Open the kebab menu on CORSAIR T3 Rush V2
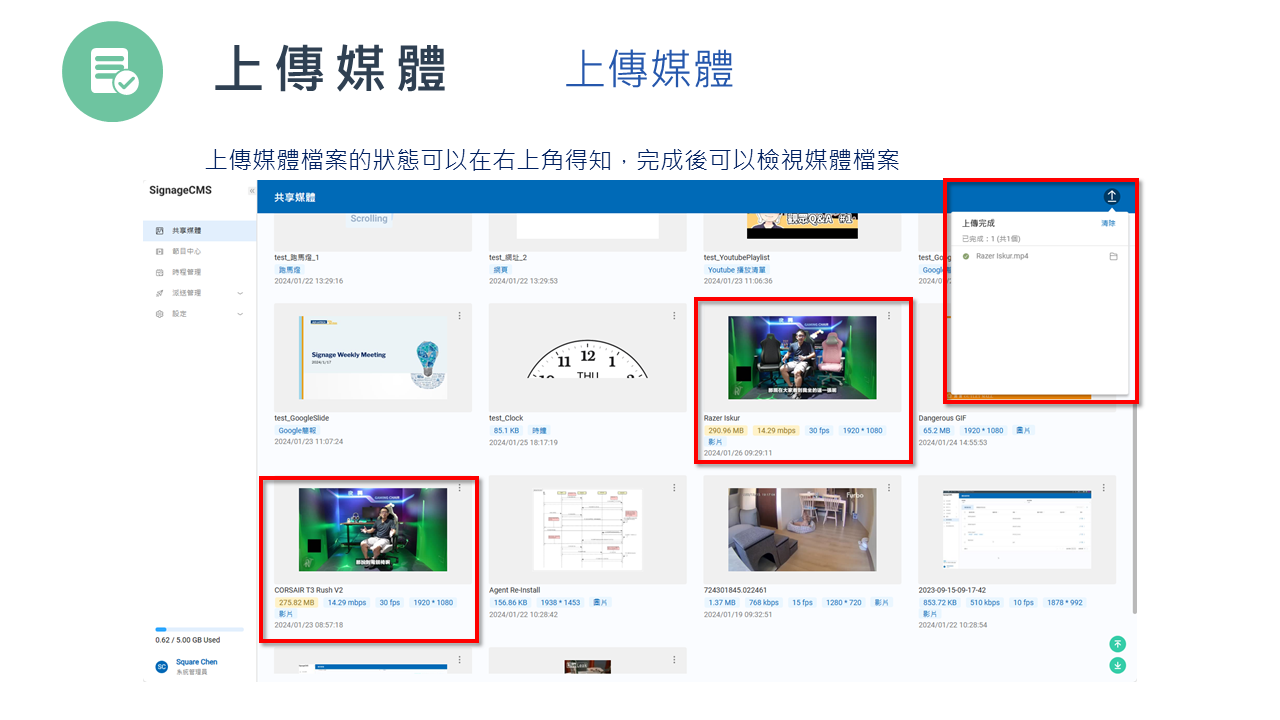The image size is (1280, 720). [x=460, y=487]
